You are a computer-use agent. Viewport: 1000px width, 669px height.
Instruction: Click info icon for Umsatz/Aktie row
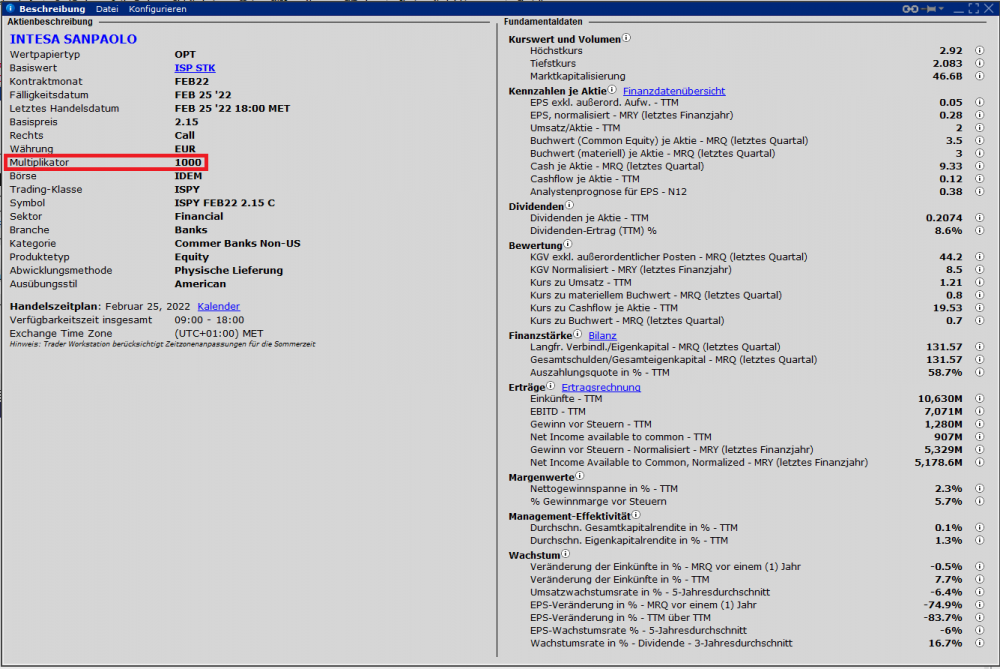tap(980, 128)
